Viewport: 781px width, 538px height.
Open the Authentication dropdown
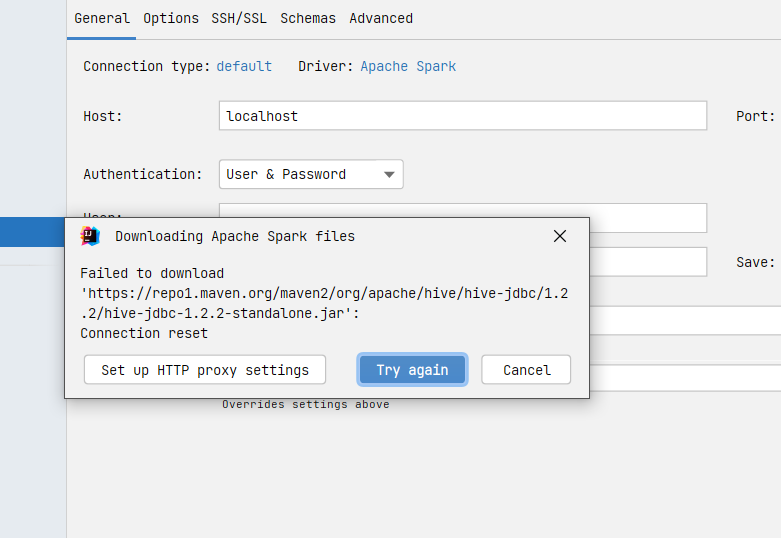point(311,174)
